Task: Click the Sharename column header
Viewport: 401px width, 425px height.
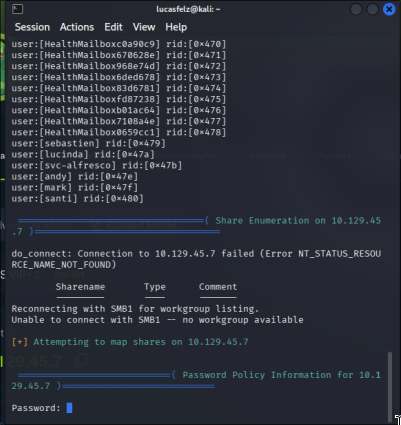Action: tap(80, 287)
